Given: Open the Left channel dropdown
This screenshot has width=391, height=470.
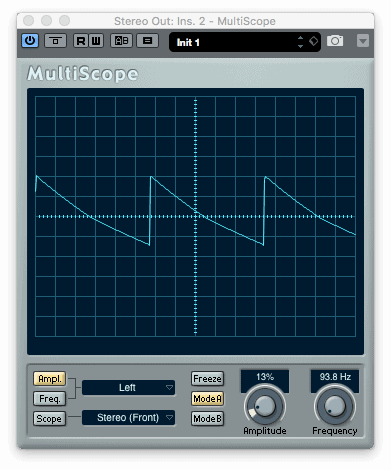Looking at the screenshot, I should [128, 388].
